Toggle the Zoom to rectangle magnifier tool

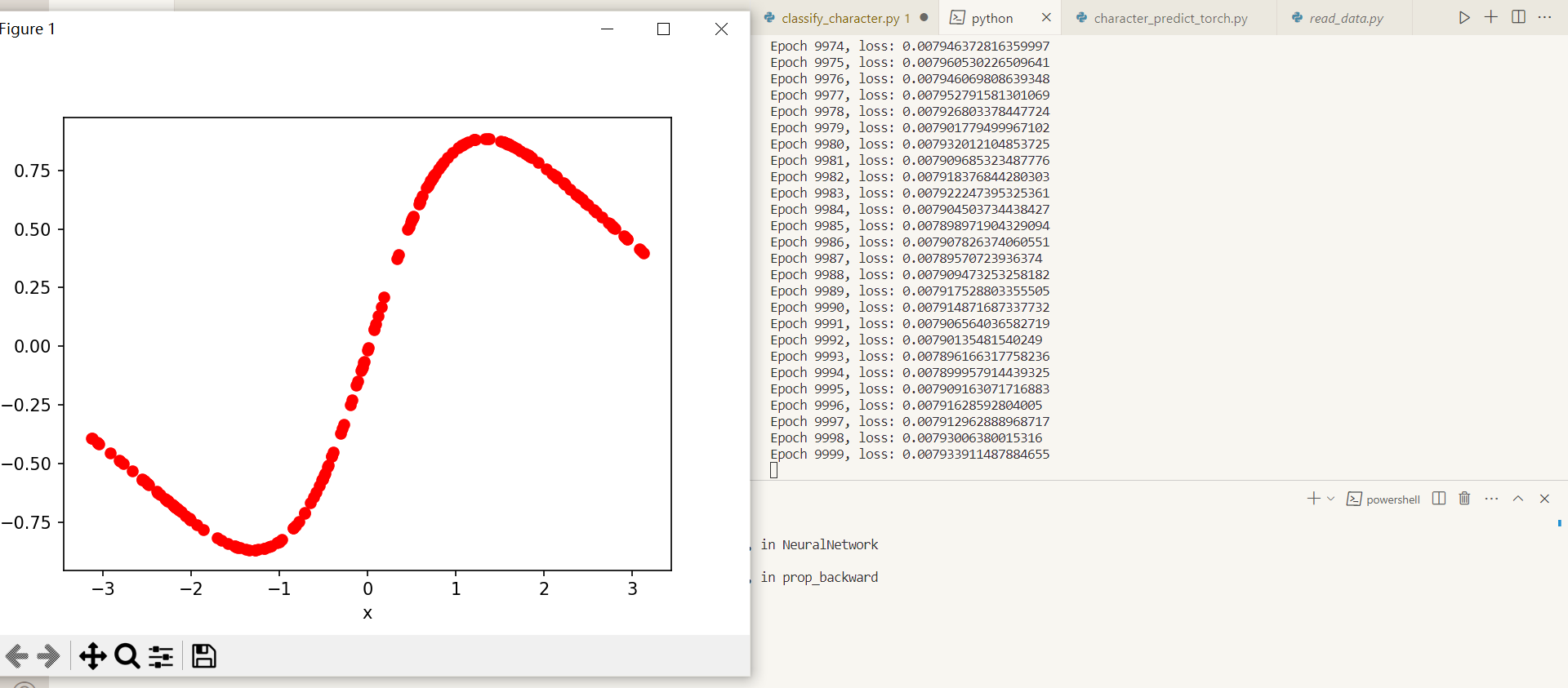coord(127,656)
